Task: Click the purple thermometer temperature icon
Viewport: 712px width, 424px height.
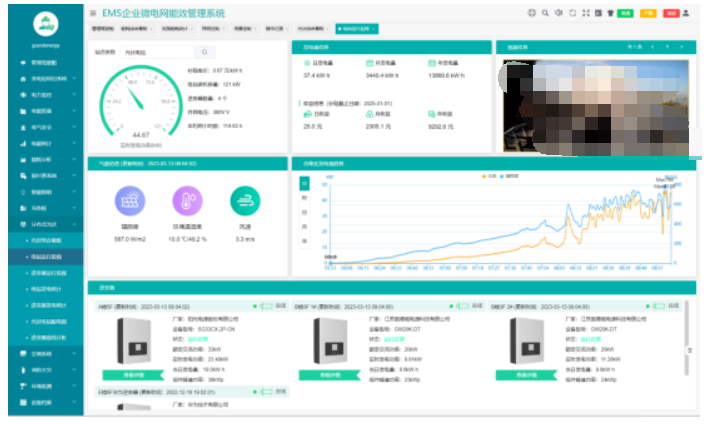Action: pos(187,201)
